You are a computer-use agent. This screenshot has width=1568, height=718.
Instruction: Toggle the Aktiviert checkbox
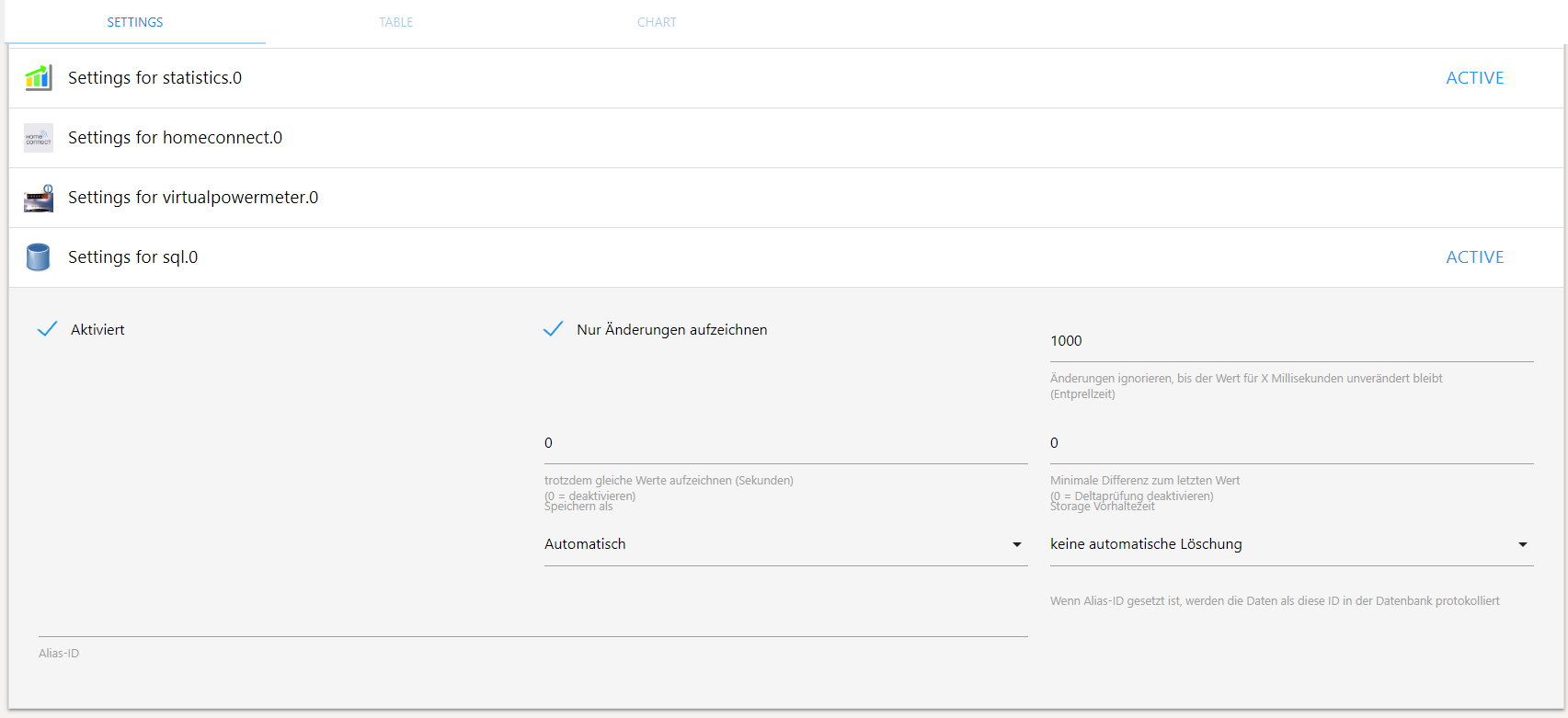pos(48,329)
